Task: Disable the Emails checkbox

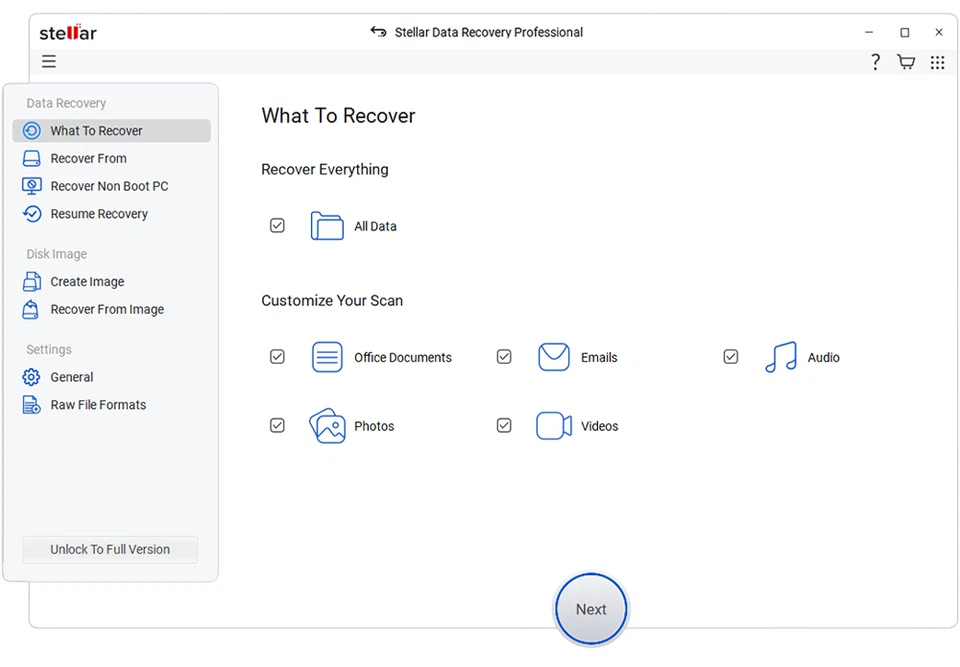Action: 504,356
